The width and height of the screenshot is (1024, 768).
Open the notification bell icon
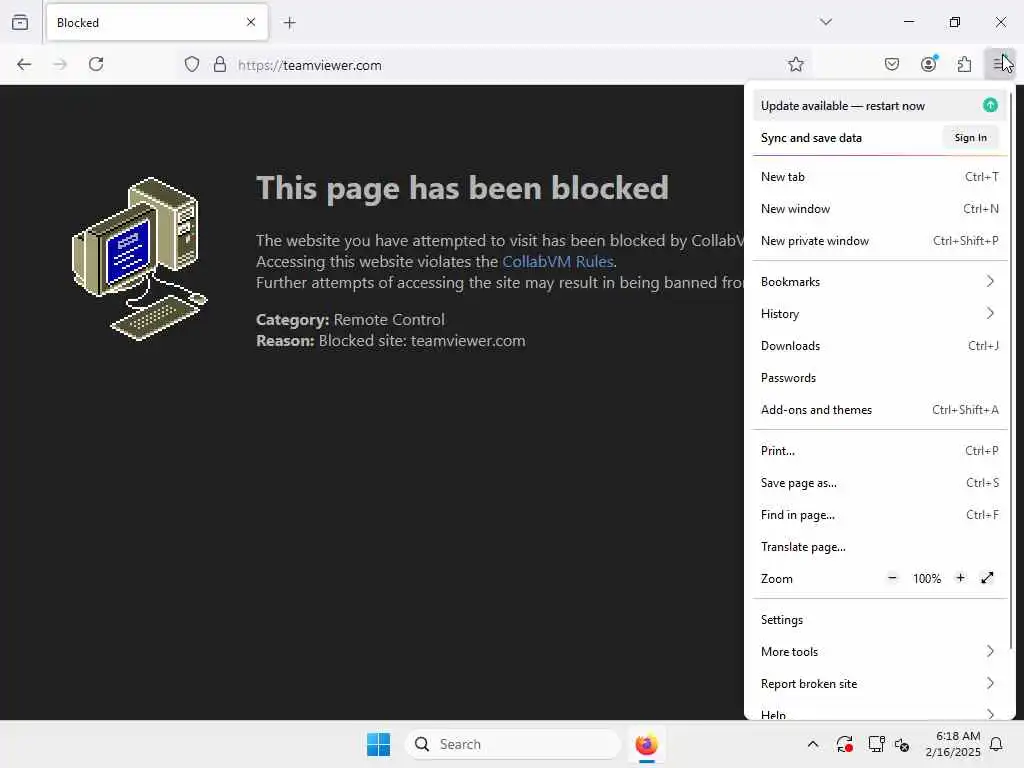pyautogui.click(x=996, y=744)
